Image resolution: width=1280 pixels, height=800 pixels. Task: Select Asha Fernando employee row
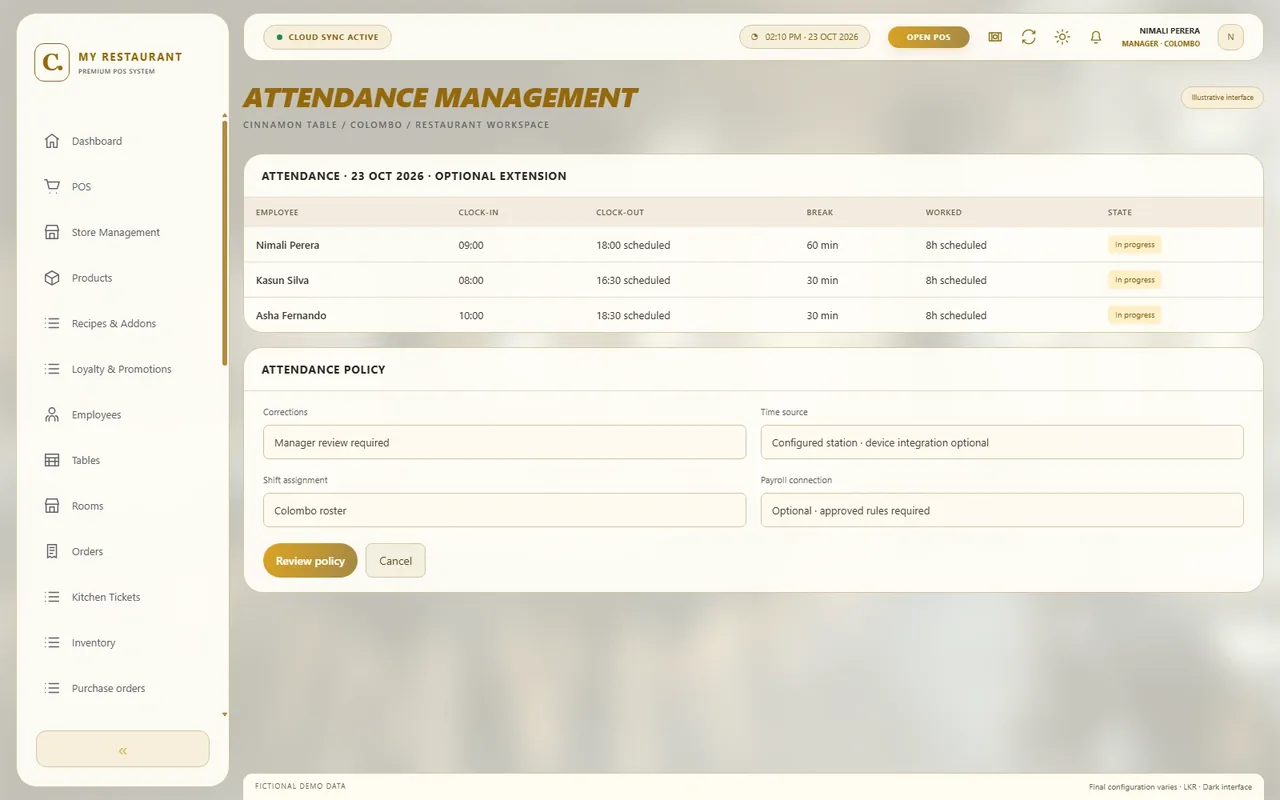(753, 315)
